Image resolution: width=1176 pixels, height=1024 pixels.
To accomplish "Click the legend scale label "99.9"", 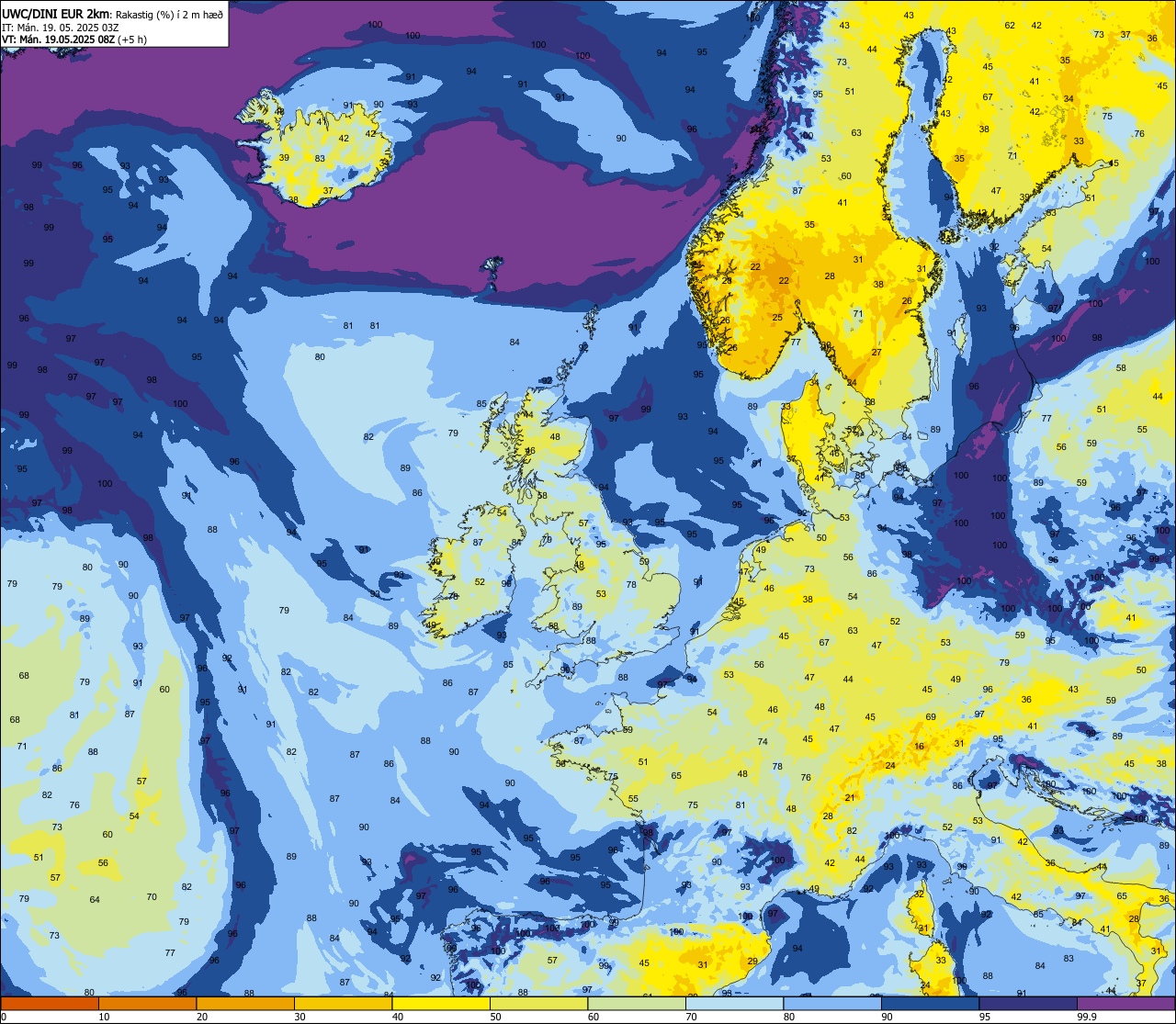I will [x=1086, y=1017].
